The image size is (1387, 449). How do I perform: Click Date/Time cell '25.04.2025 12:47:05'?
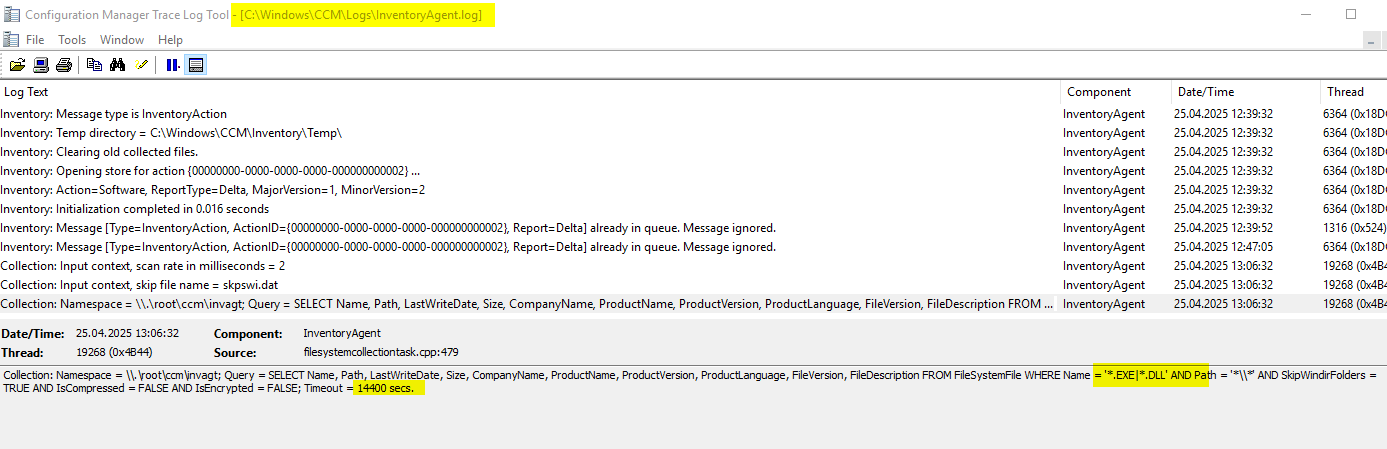pos(1223,247)
